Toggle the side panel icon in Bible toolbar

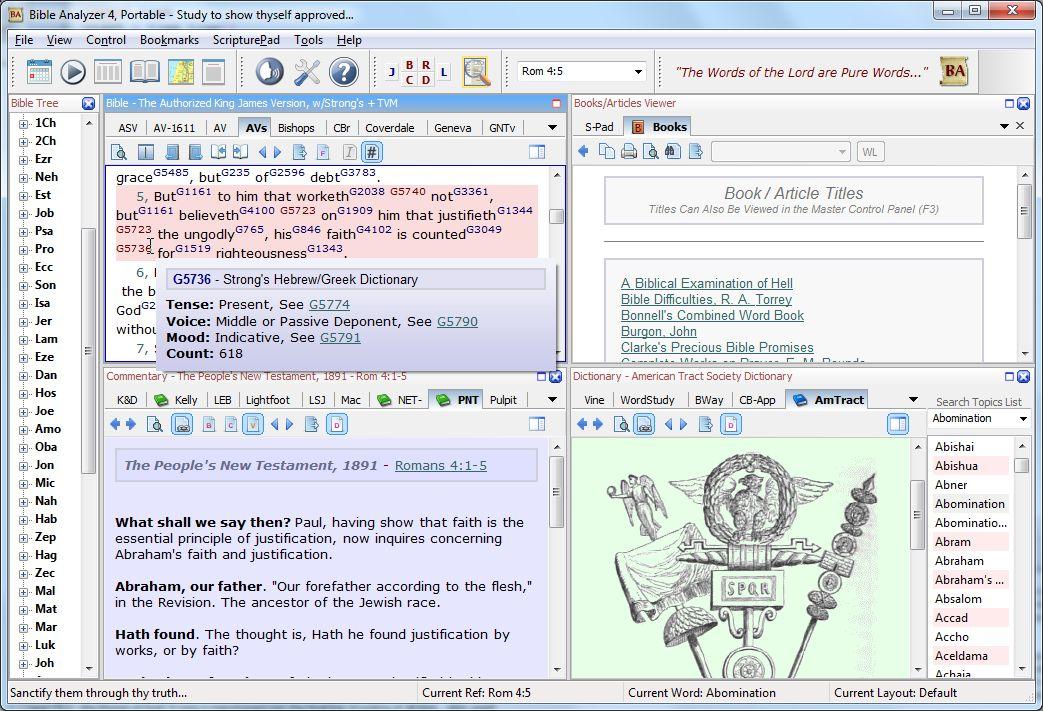537,152
